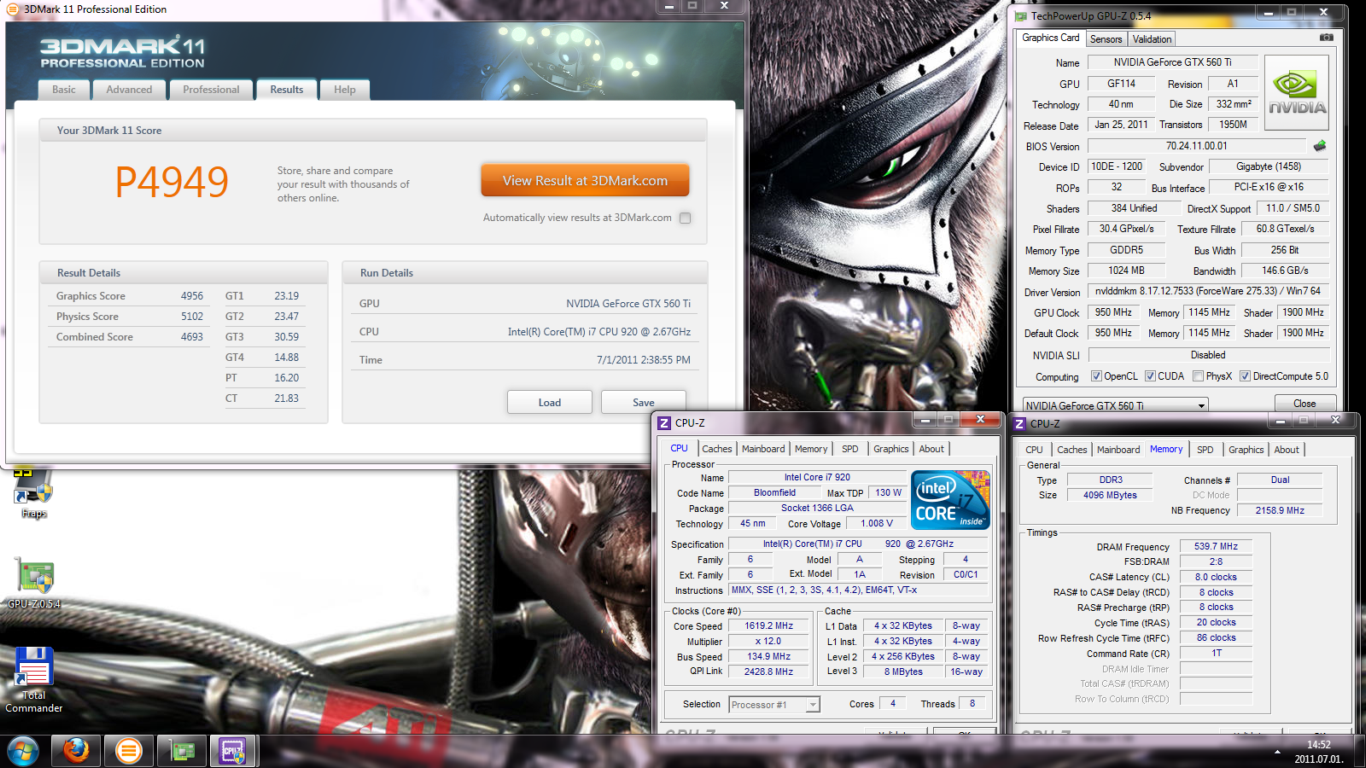Open the Windows Start menu orb
The width and height of the screenshot is (1366, 768).
[x=23, y=750]
